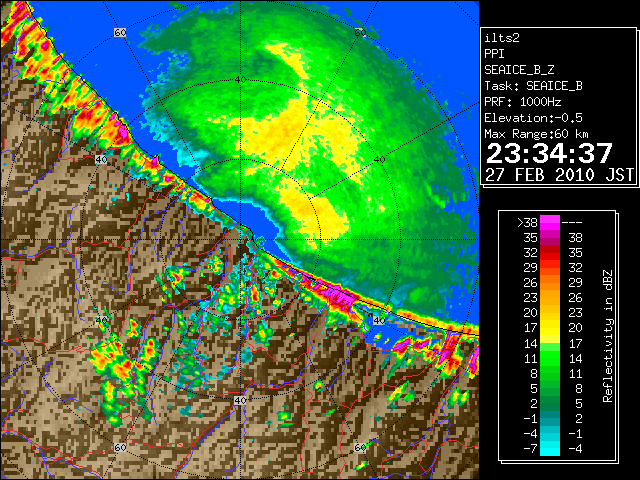Pick the magenta >38 dBZ legend color
Image resolution: width=640 pixels, height=480 pixels.
pyautogui.click(x=550, y=222)
